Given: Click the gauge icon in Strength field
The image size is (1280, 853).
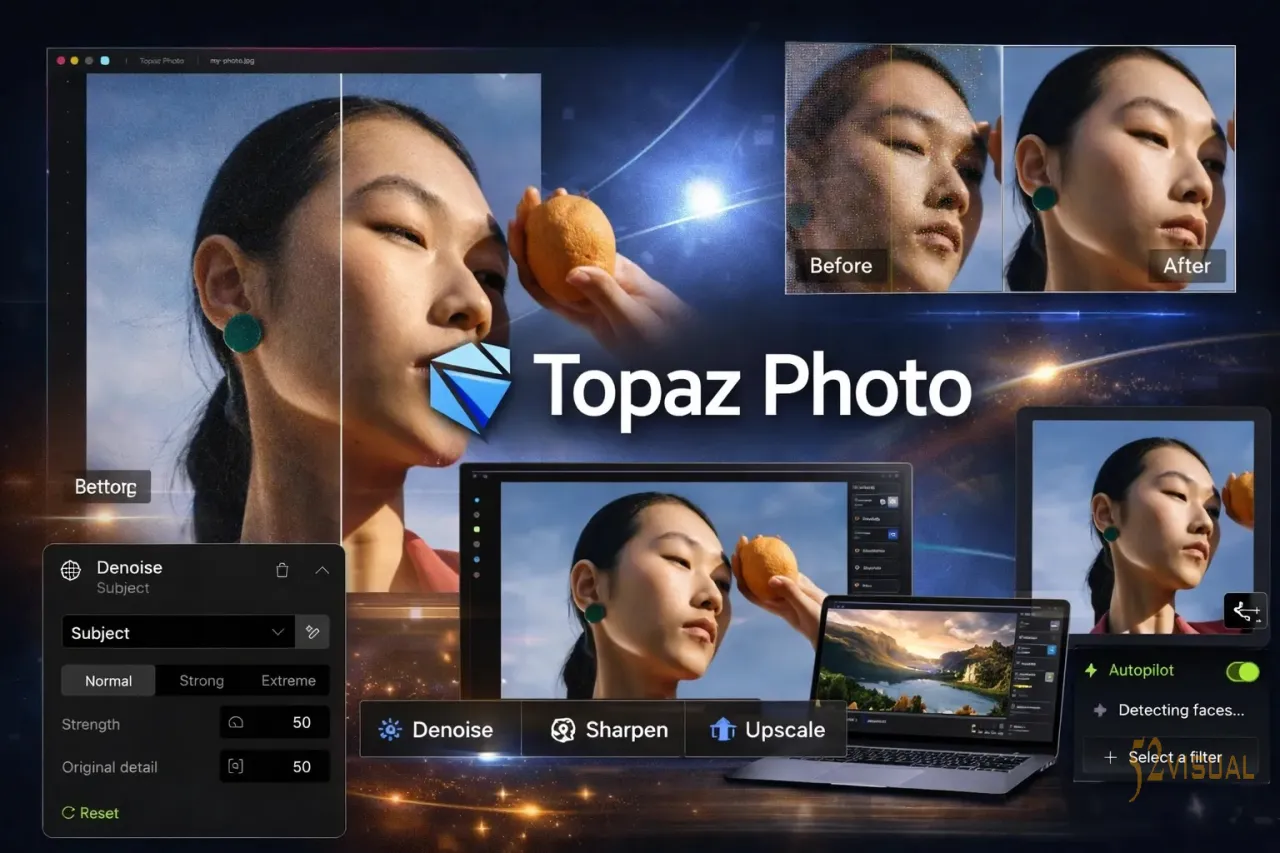Looking at the screenshot, I should click(x=236, y=722).
